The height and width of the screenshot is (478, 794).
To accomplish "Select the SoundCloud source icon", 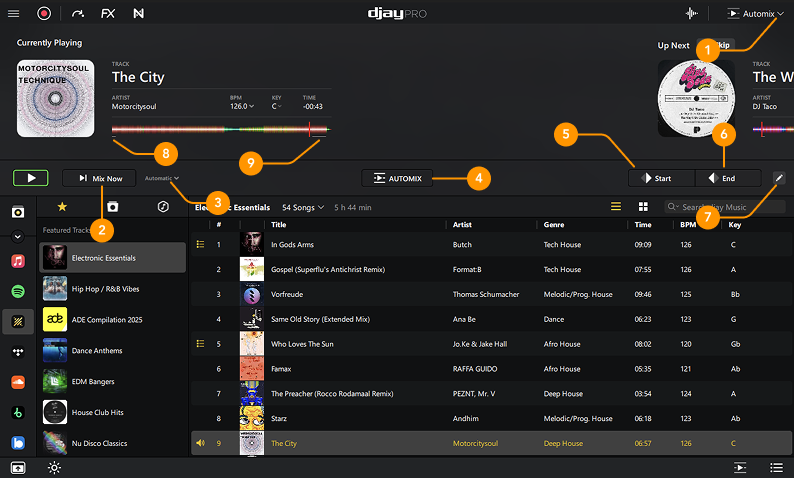I will [18, 382].
